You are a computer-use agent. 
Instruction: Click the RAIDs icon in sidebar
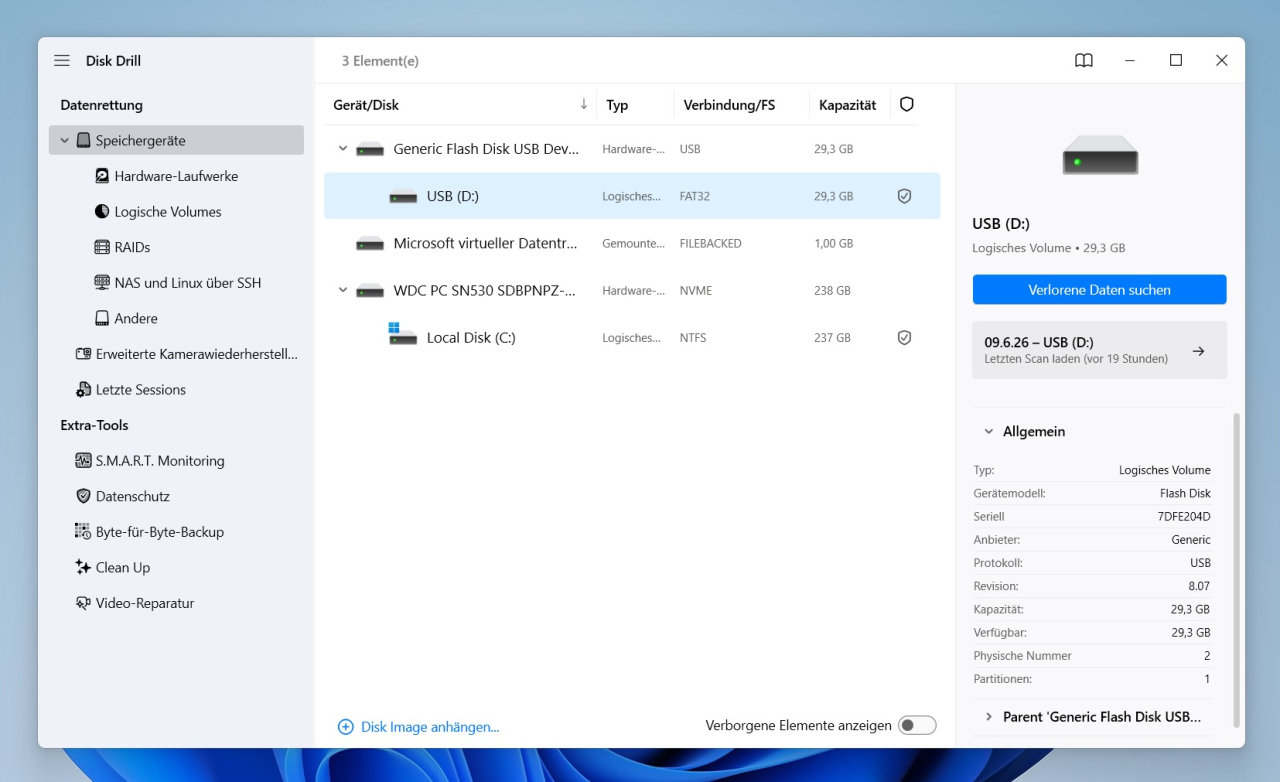[102, 247]
